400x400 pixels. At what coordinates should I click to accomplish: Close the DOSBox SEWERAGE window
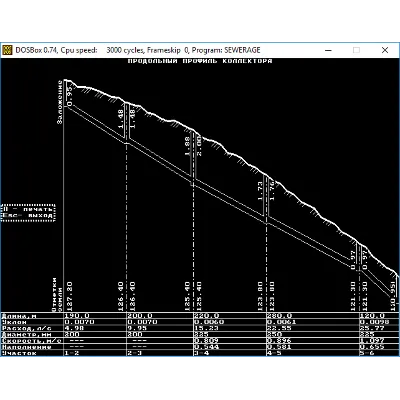(385, 50)
